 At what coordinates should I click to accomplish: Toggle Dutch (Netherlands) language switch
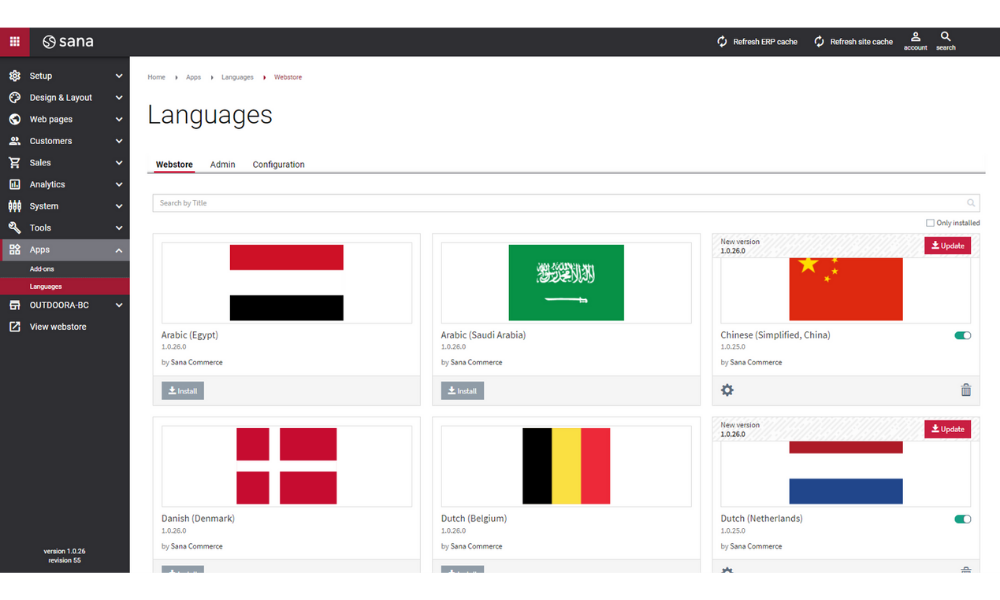tap(963, 519)
